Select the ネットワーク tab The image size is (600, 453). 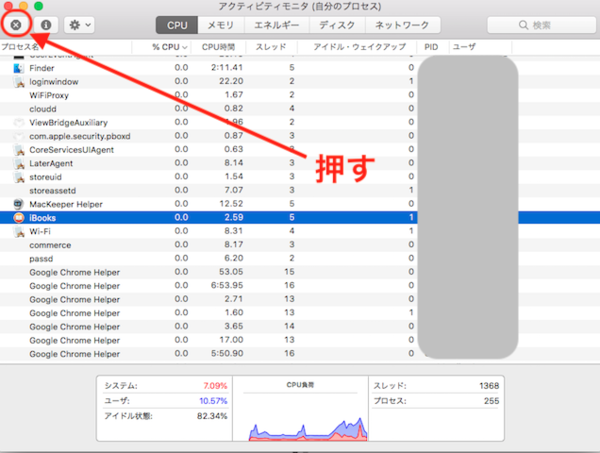click(402, 24)
